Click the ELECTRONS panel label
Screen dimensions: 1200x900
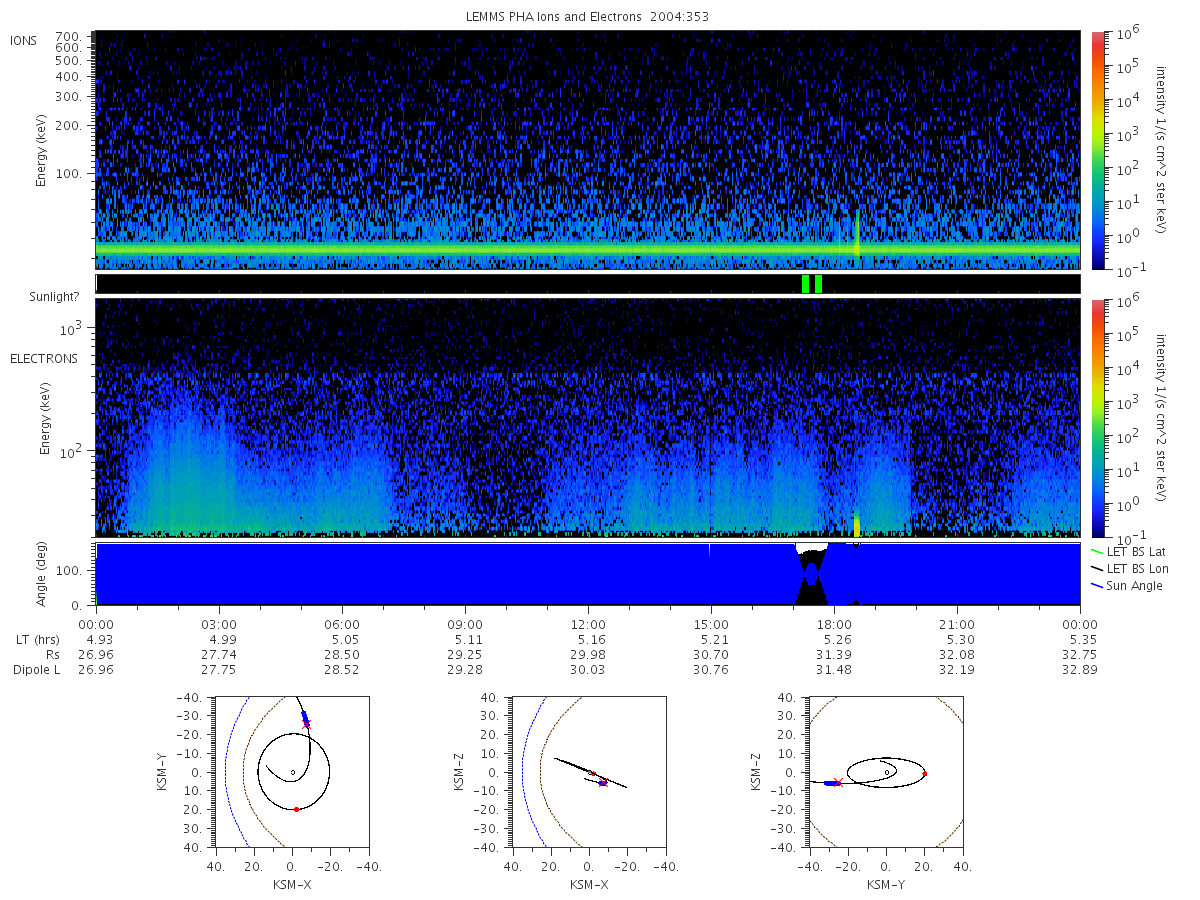44,358
